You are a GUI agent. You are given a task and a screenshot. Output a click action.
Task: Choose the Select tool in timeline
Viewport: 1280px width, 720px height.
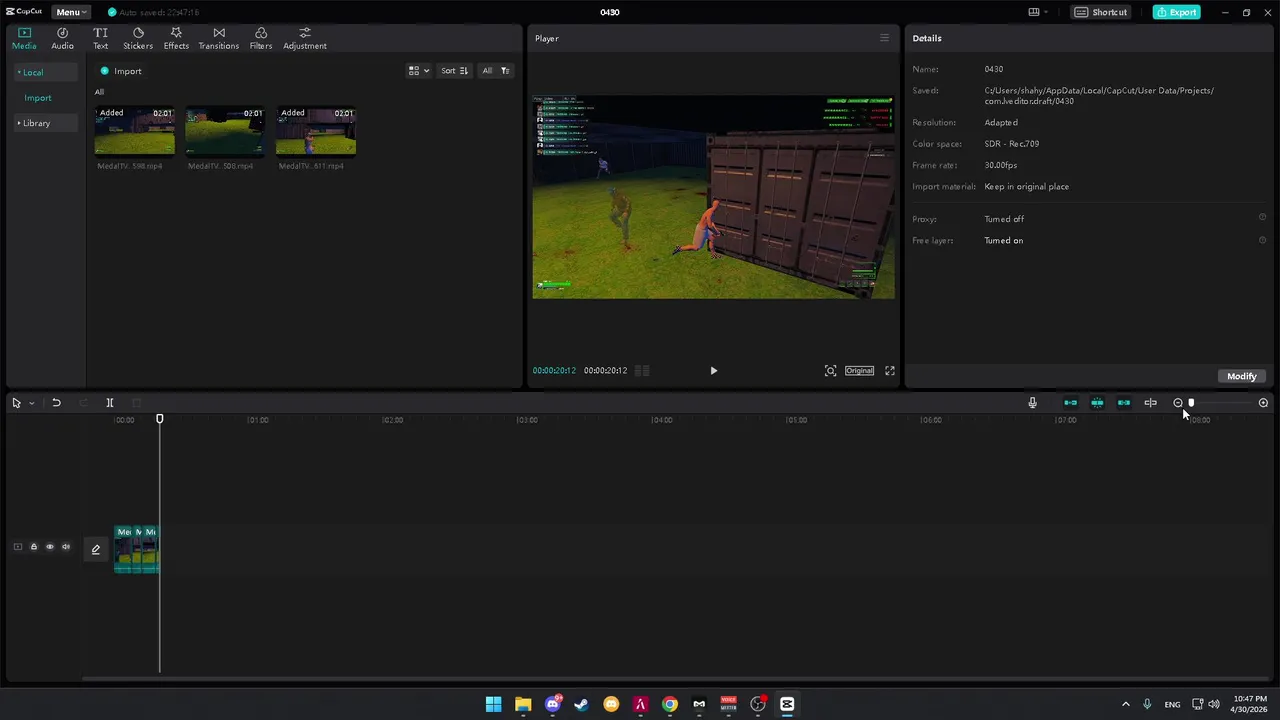coord(16,403)
